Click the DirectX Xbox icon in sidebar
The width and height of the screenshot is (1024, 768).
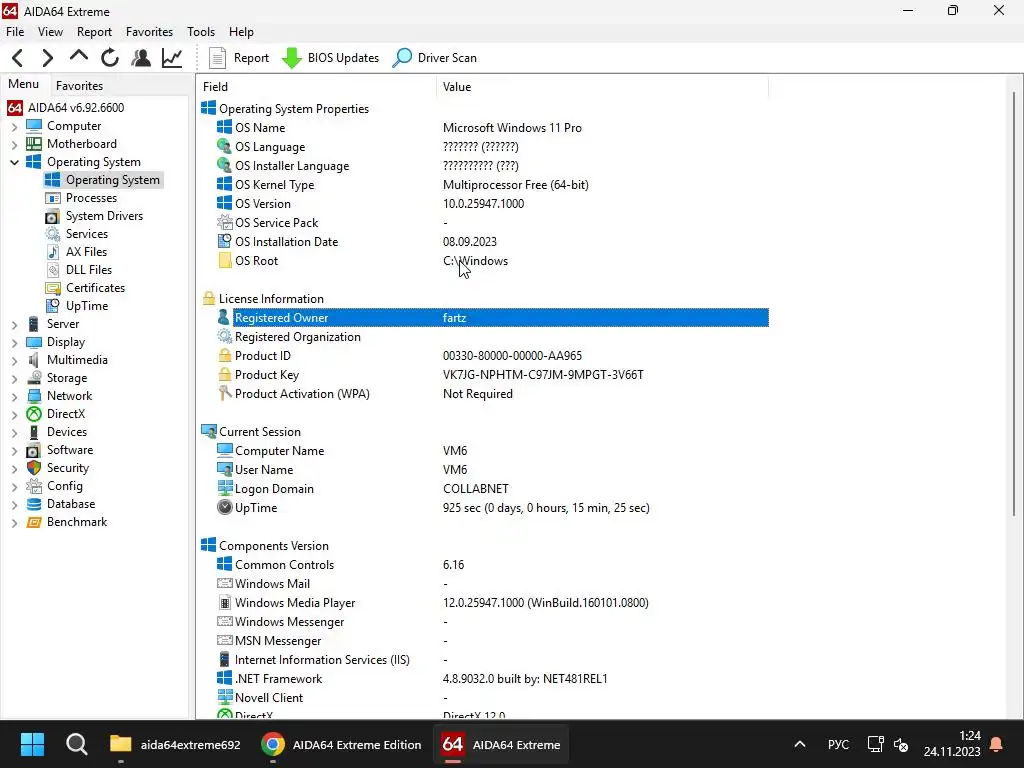pos(34,414)
